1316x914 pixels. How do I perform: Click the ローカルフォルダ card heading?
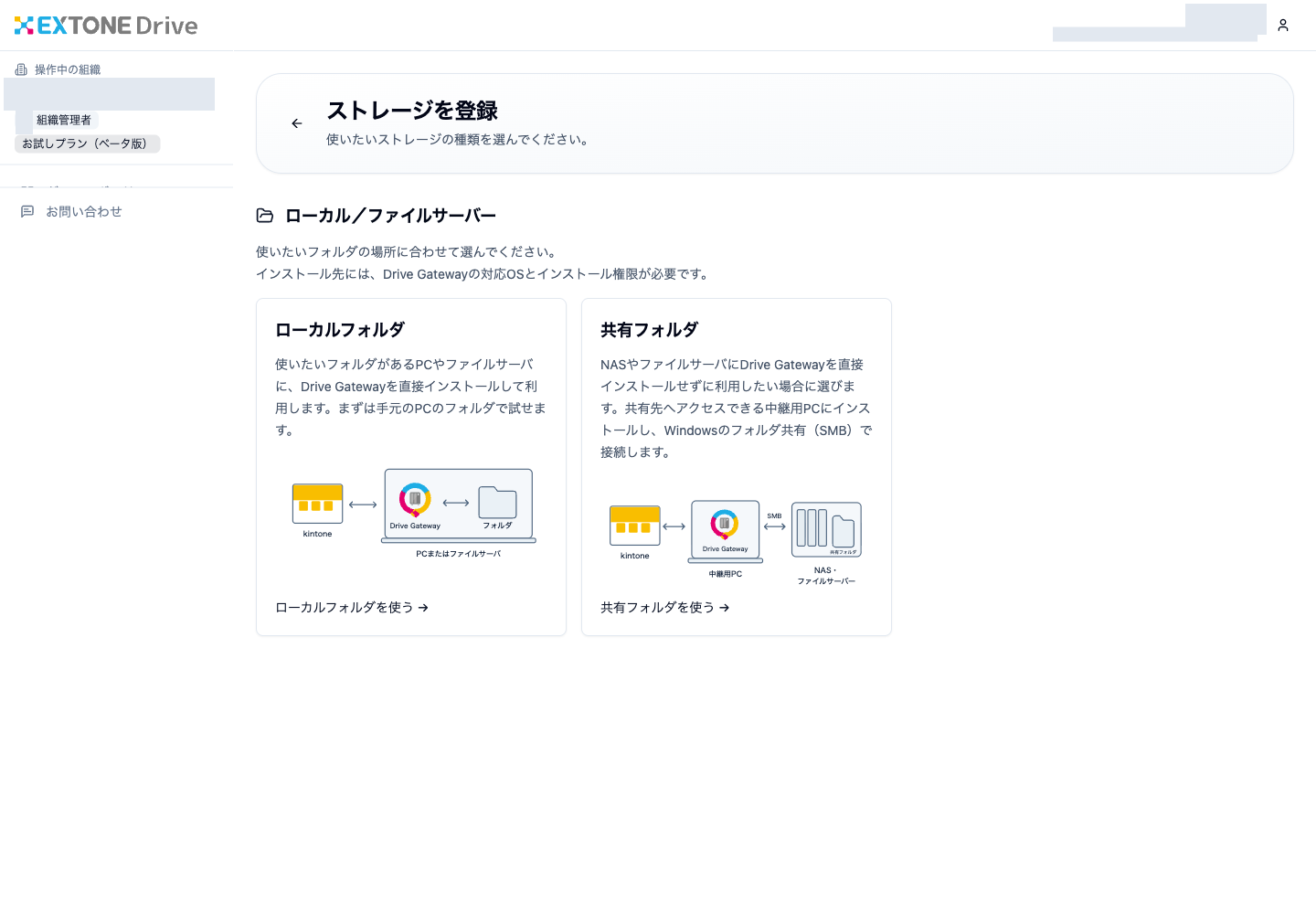tap(340, 330)
